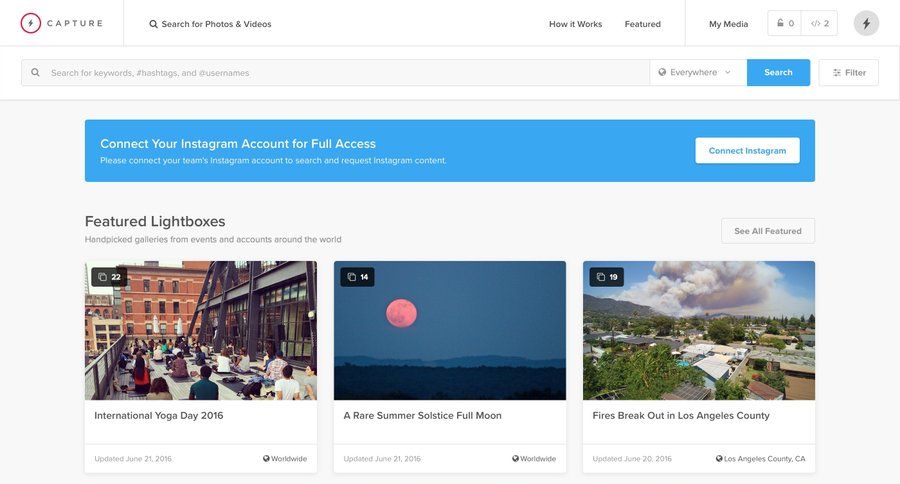
Task: Click See All Featured button
Action: (767, 231)
